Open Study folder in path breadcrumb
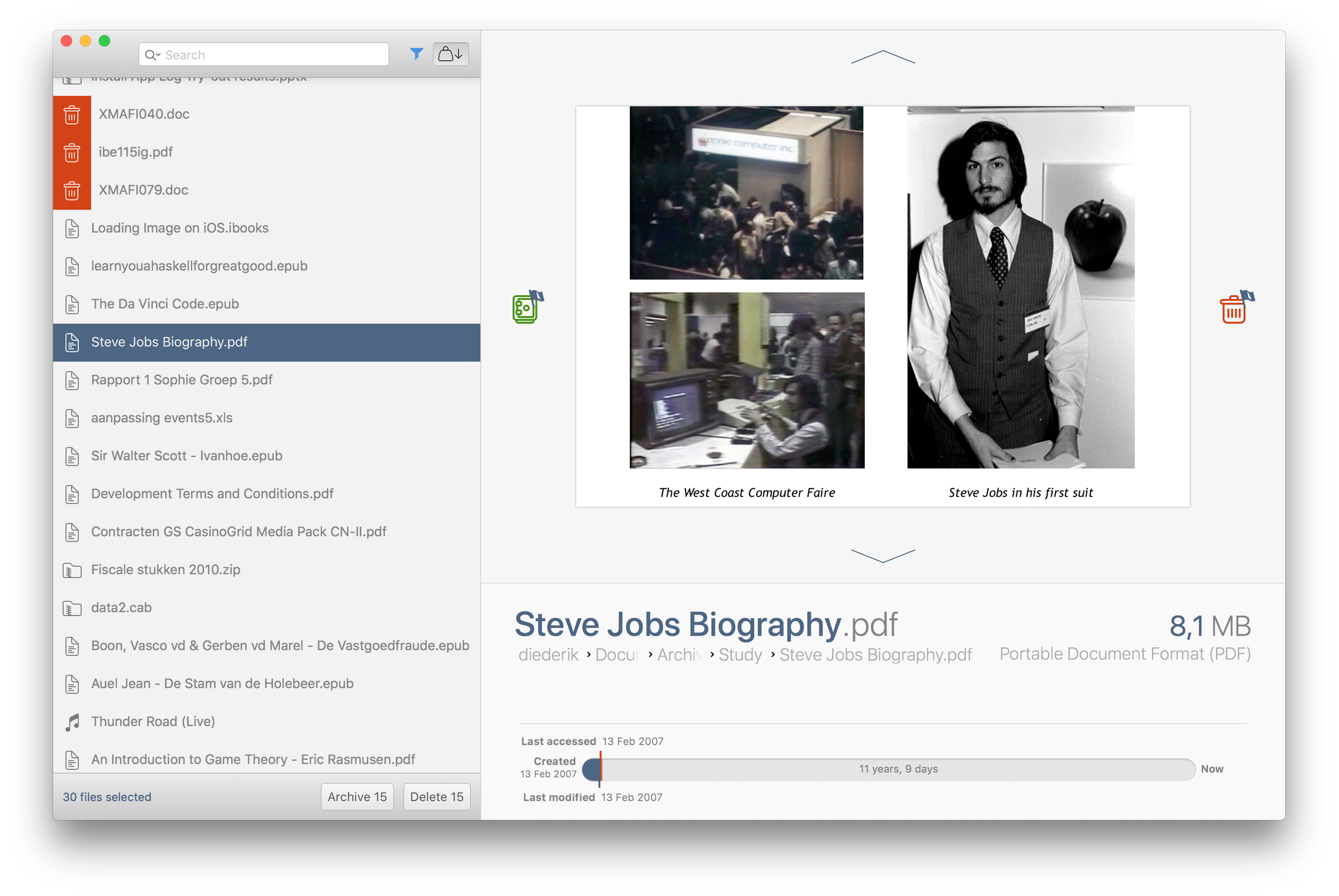Screen dimensions: 1339x896 tap(740, 654)
